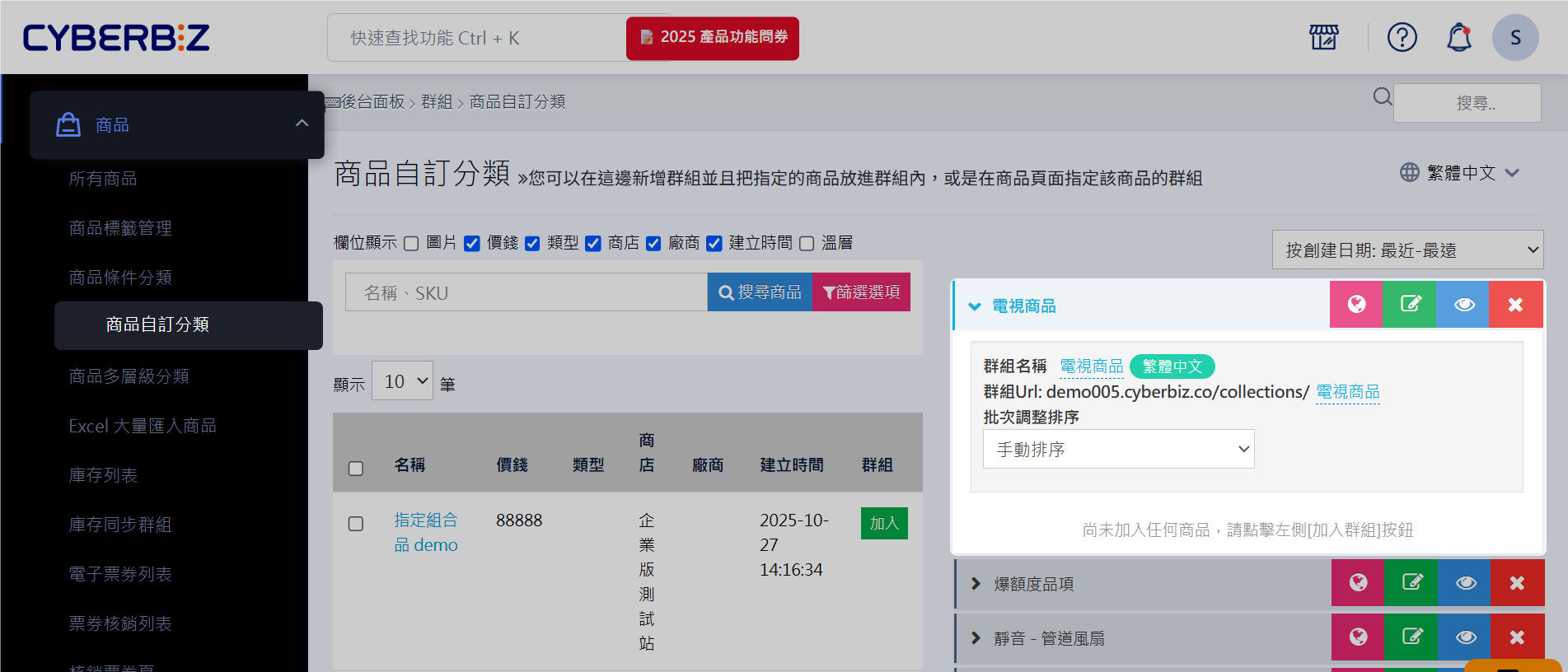
Task: Click the green edit icon for 電視商品
Action: (x=1410, y=305)
